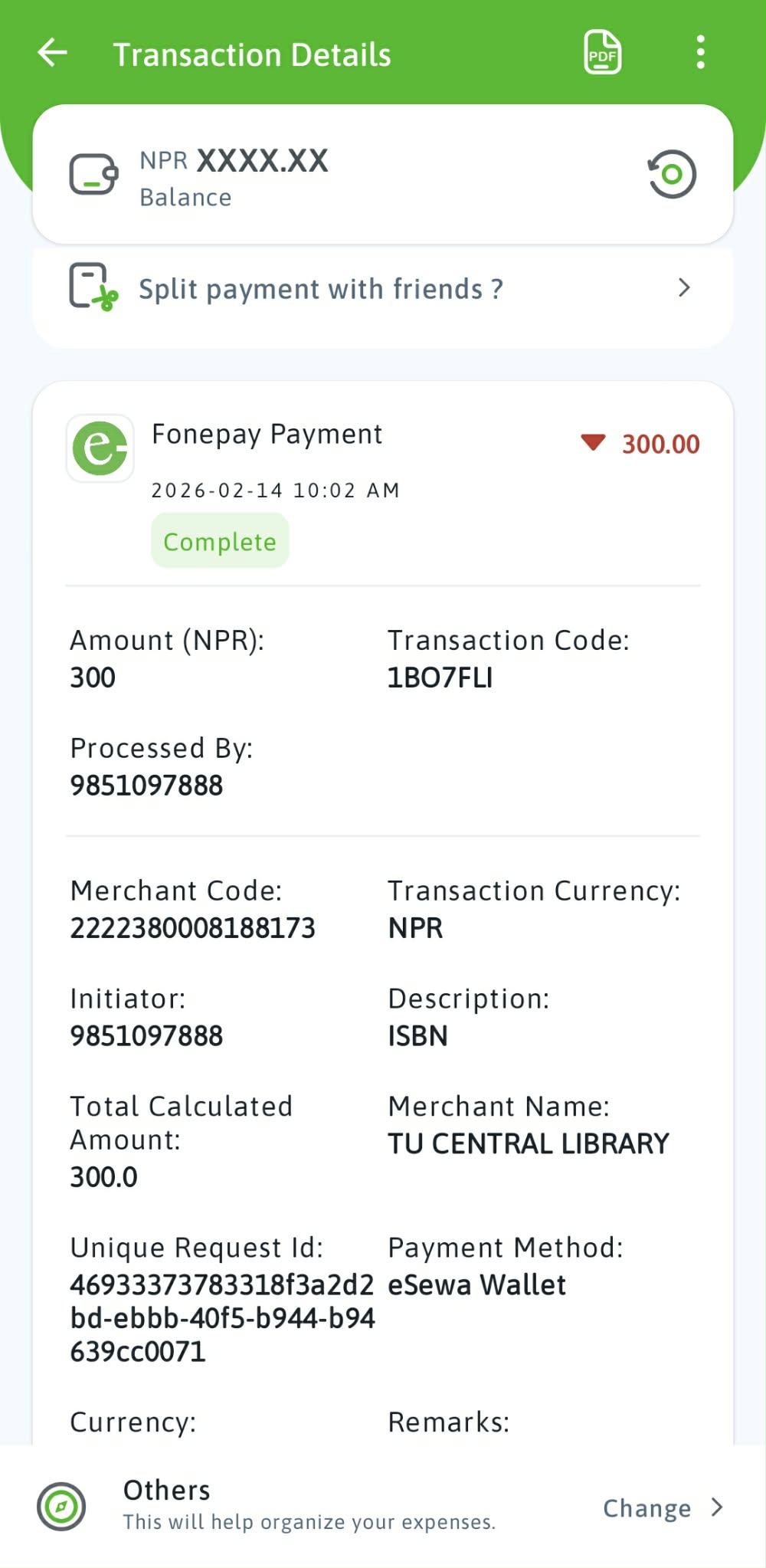Tap the red downward debit triangle
Screen dimensions: 766x1568
[593, 442]
